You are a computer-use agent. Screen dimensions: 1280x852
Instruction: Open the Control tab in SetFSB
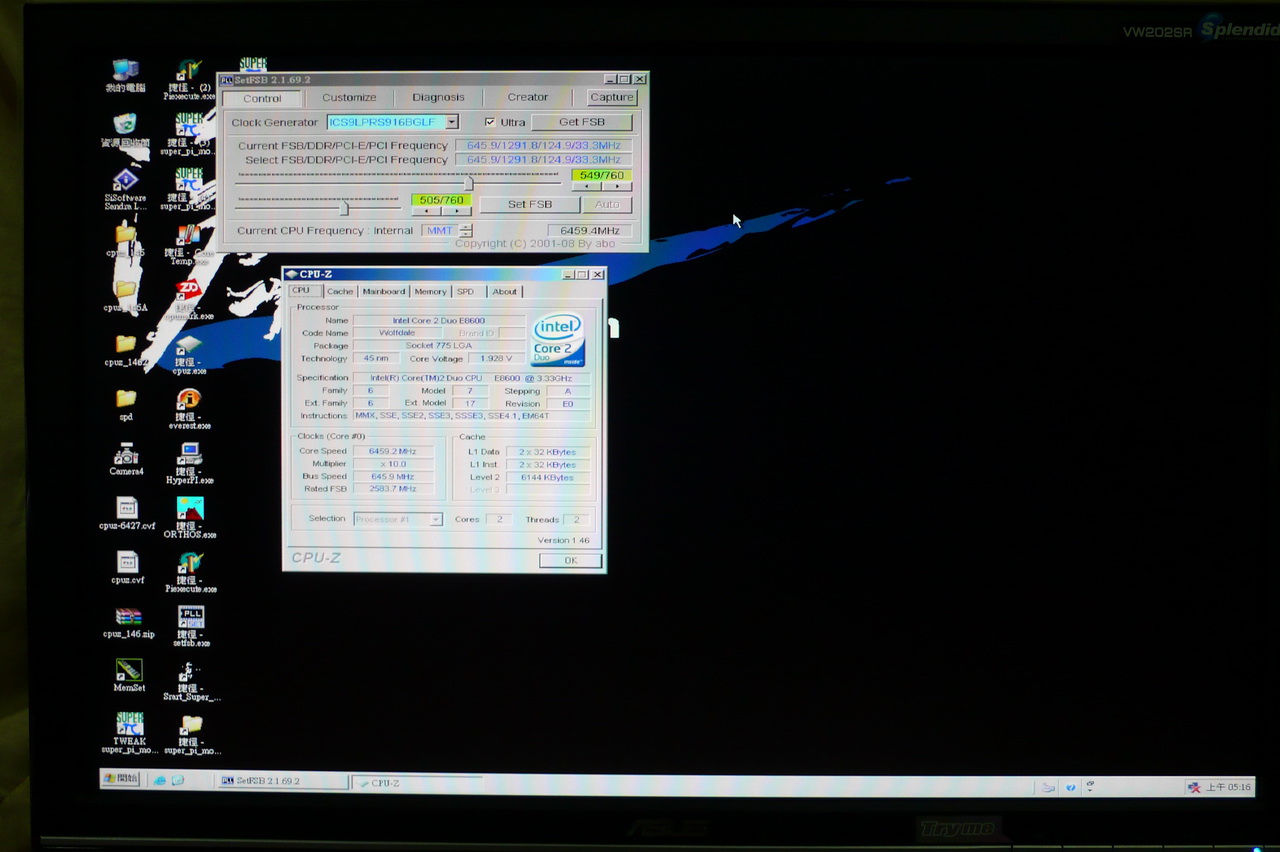(x=262, y=98)
